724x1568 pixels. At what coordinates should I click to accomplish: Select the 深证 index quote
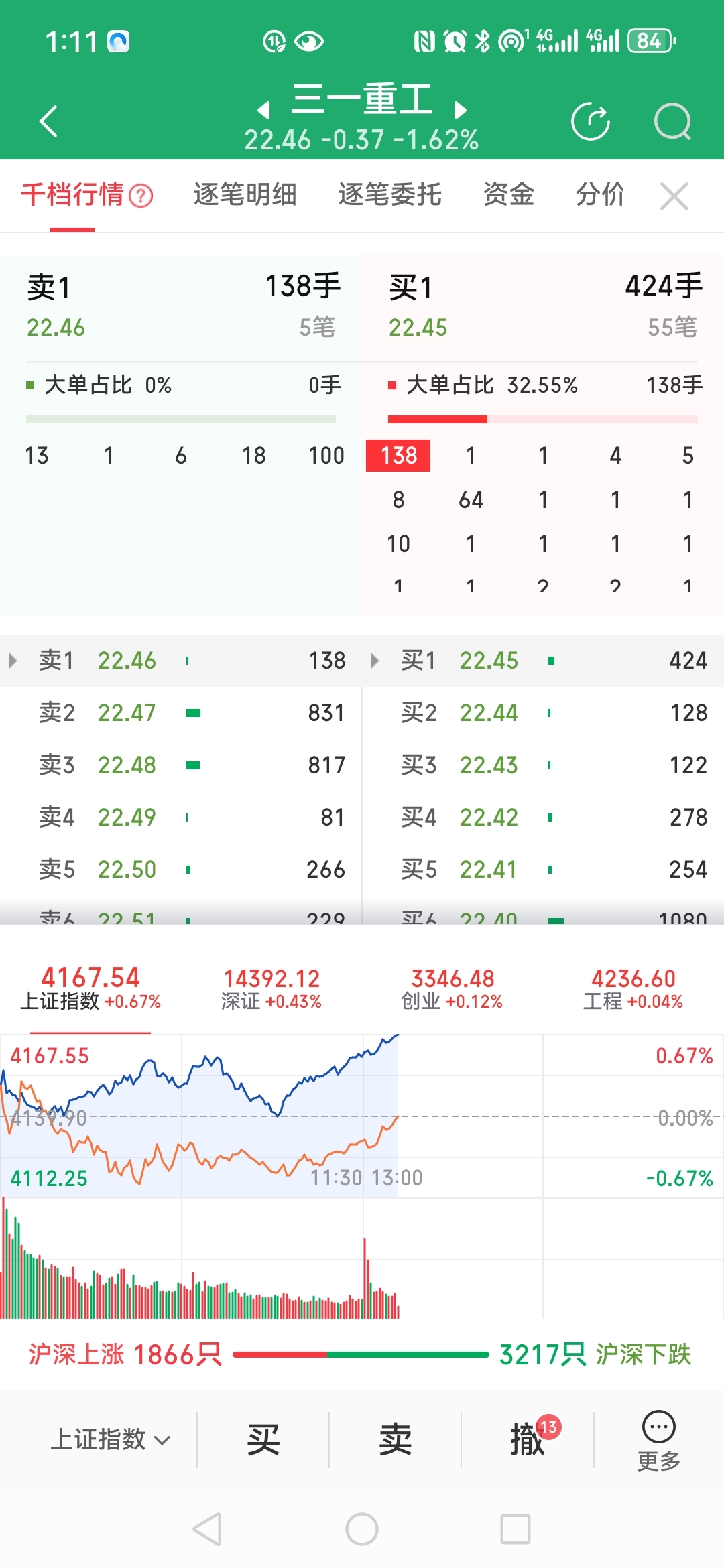pos(271,988)
